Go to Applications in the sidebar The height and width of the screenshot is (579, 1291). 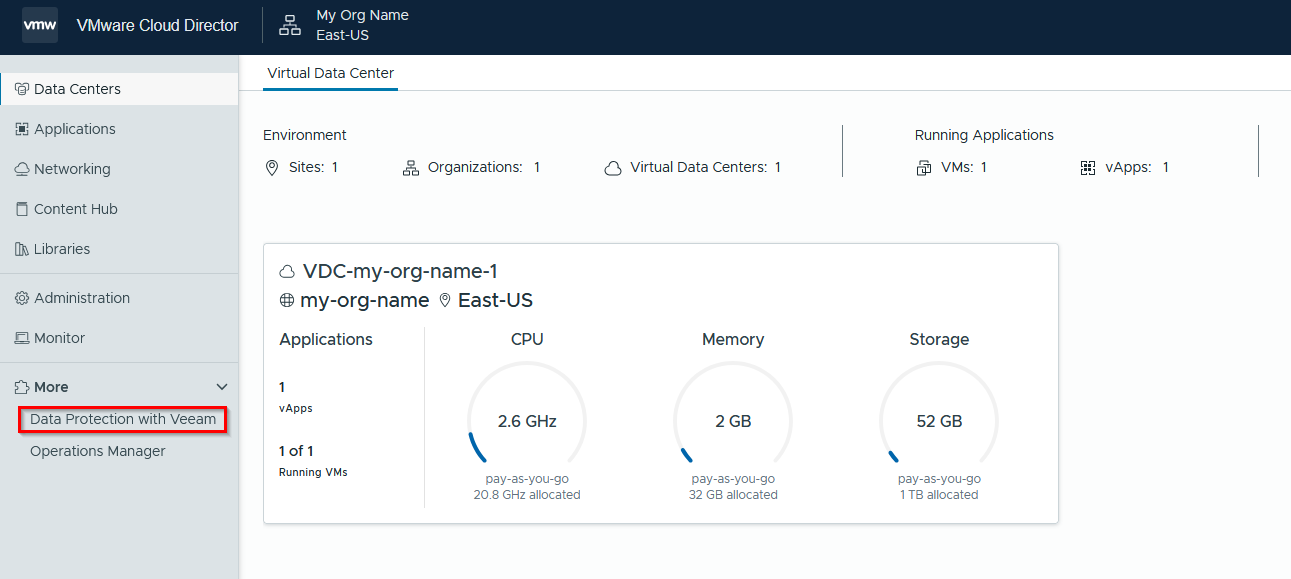tap(119, 129)
